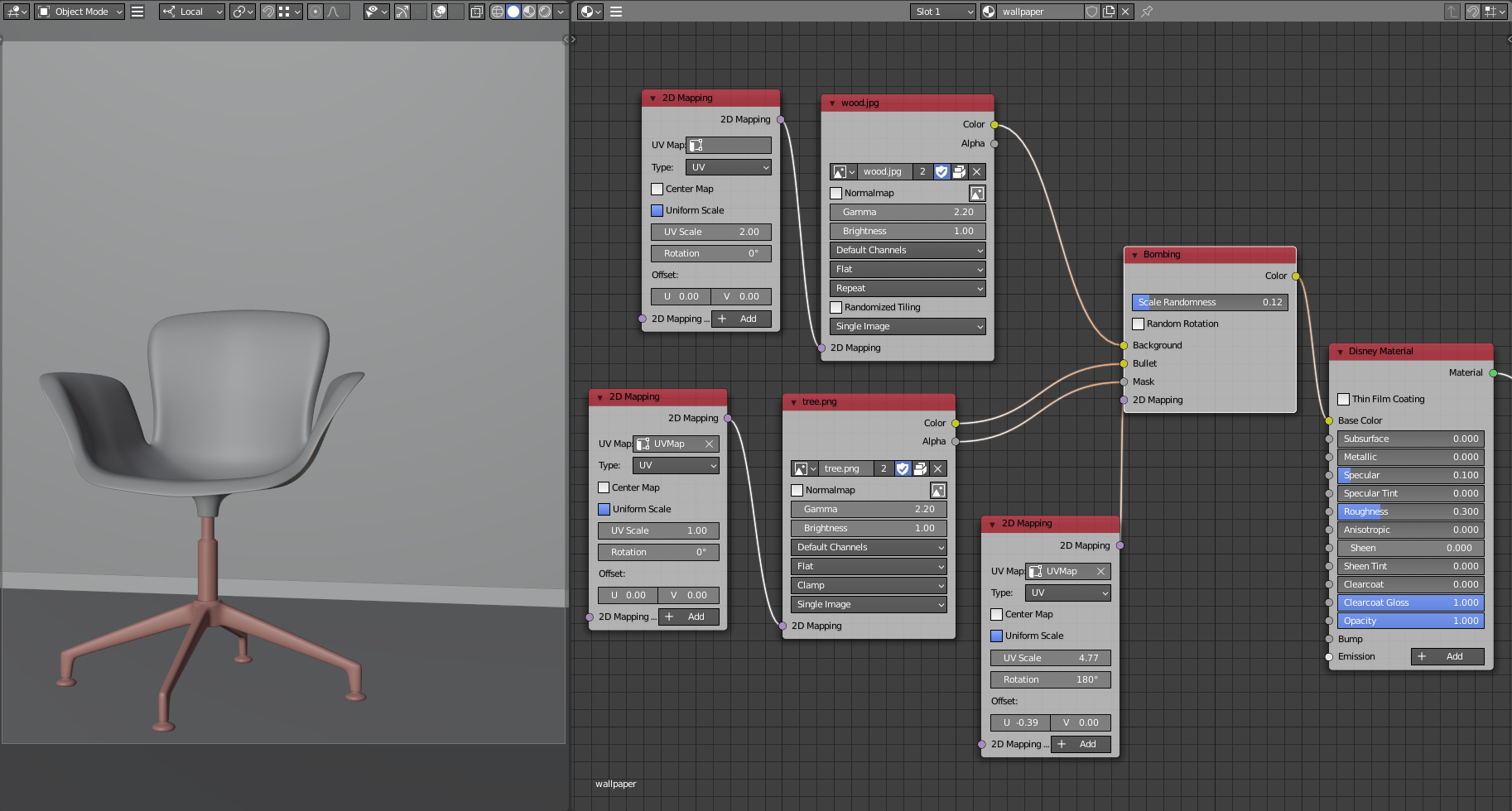Enable Random Rotation in Bombing node
Image resolution: width=1512 pixels, height=811 pixels.
(x=1139, y=324)
